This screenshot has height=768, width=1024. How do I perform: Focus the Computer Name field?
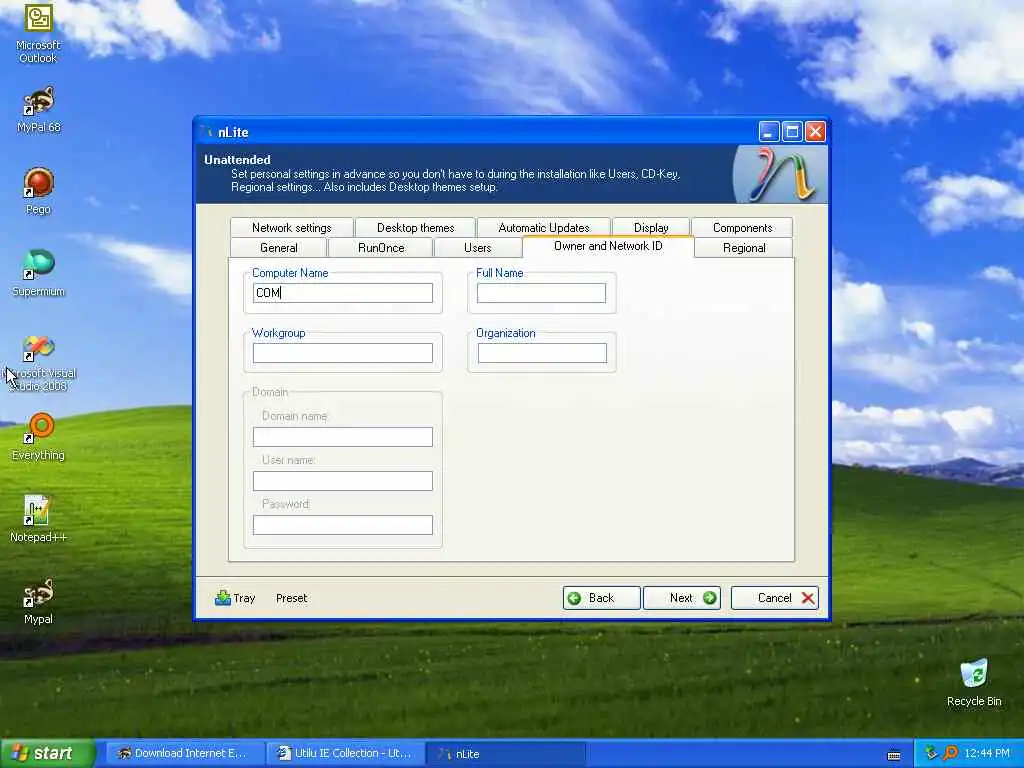343,293
